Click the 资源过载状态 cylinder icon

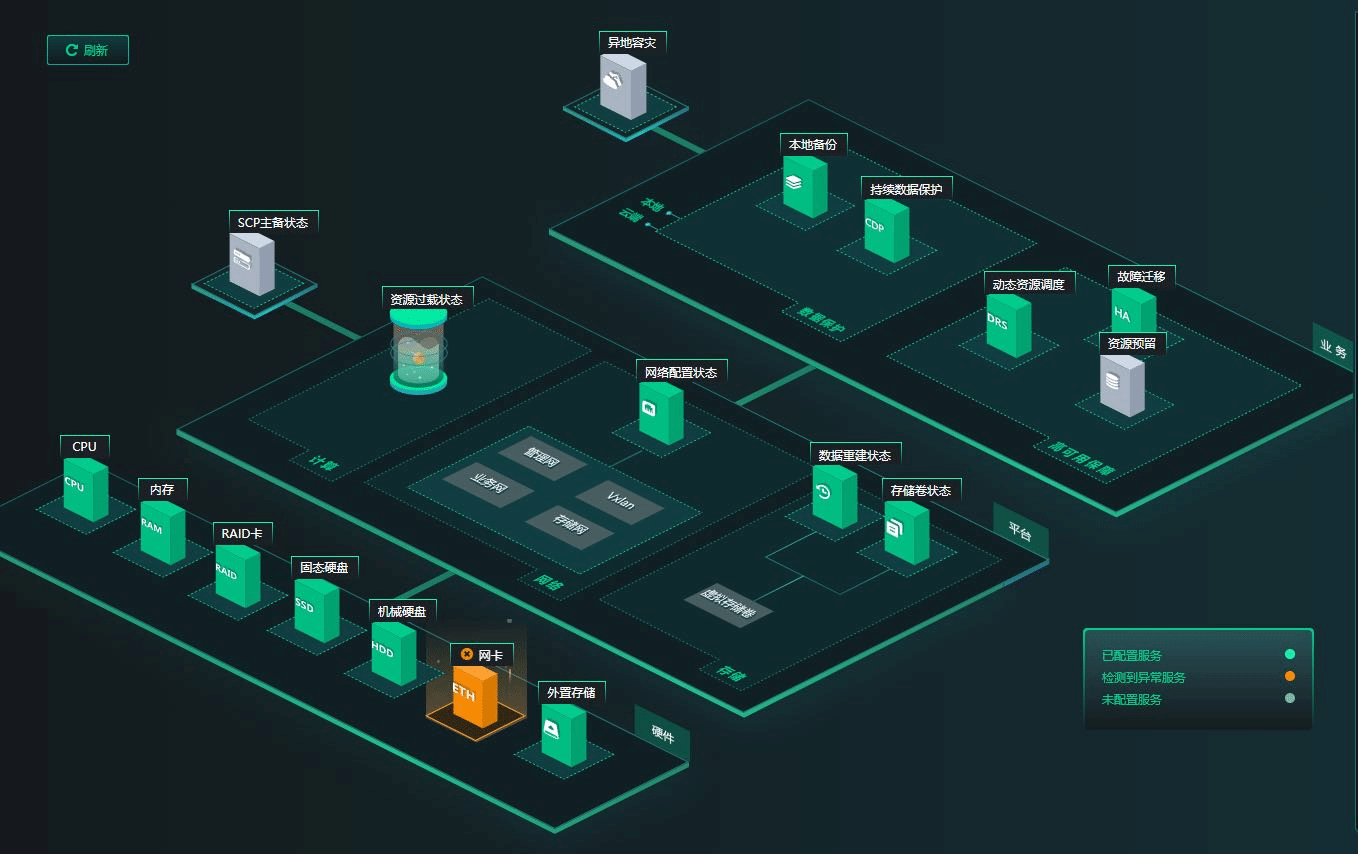(418, 352)
